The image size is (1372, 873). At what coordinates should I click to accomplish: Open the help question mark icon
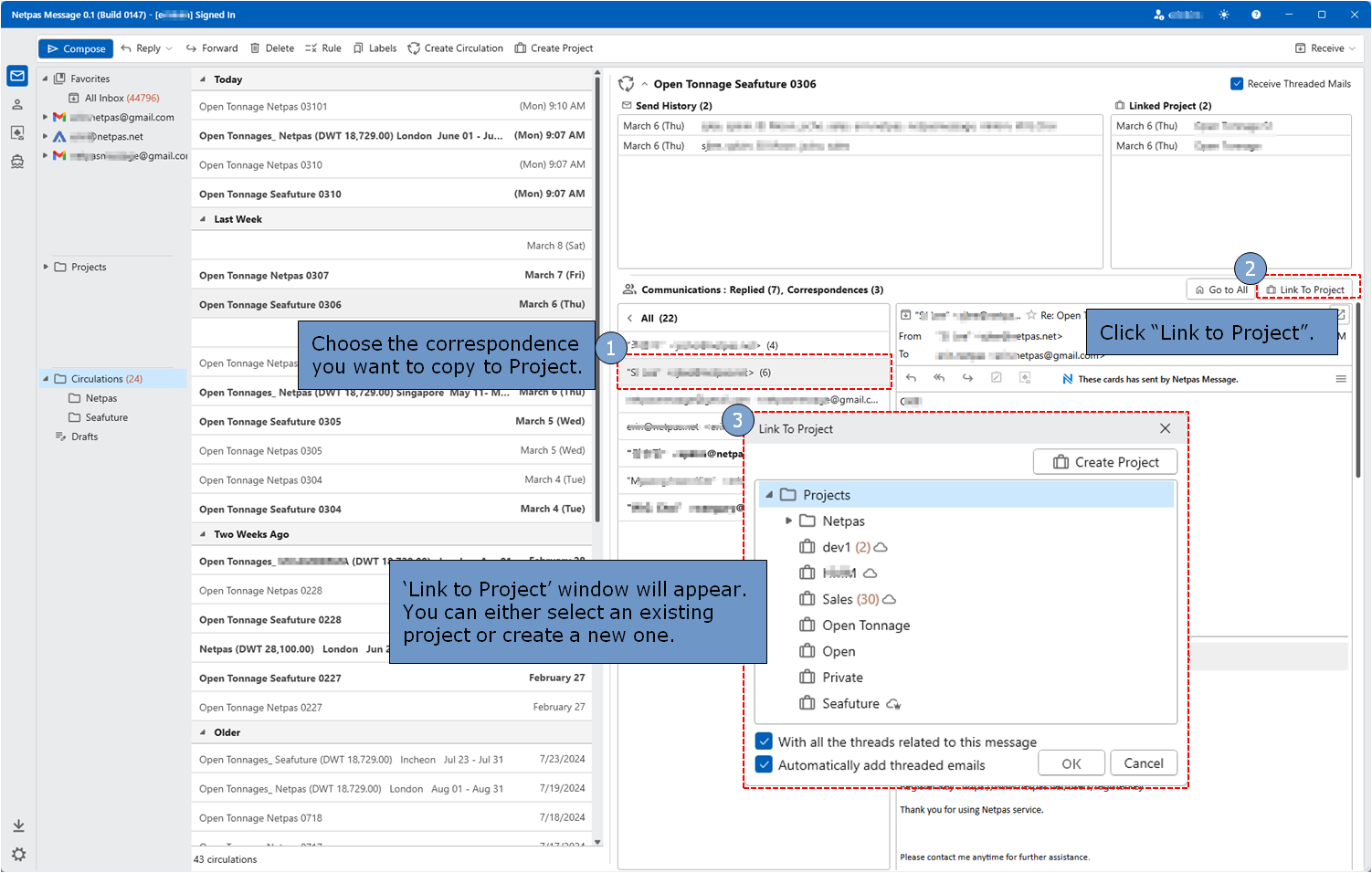click(1256, 15)
